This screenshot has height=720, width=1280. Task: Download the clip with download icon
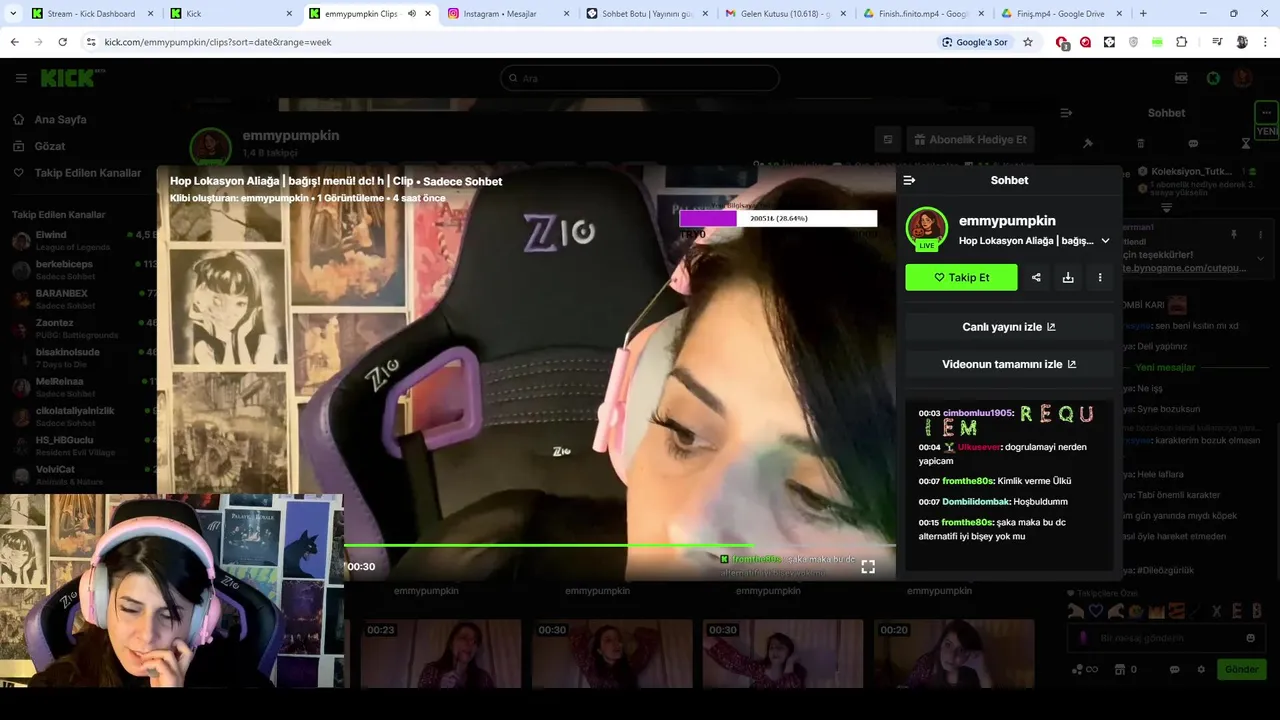[1068, 278]
